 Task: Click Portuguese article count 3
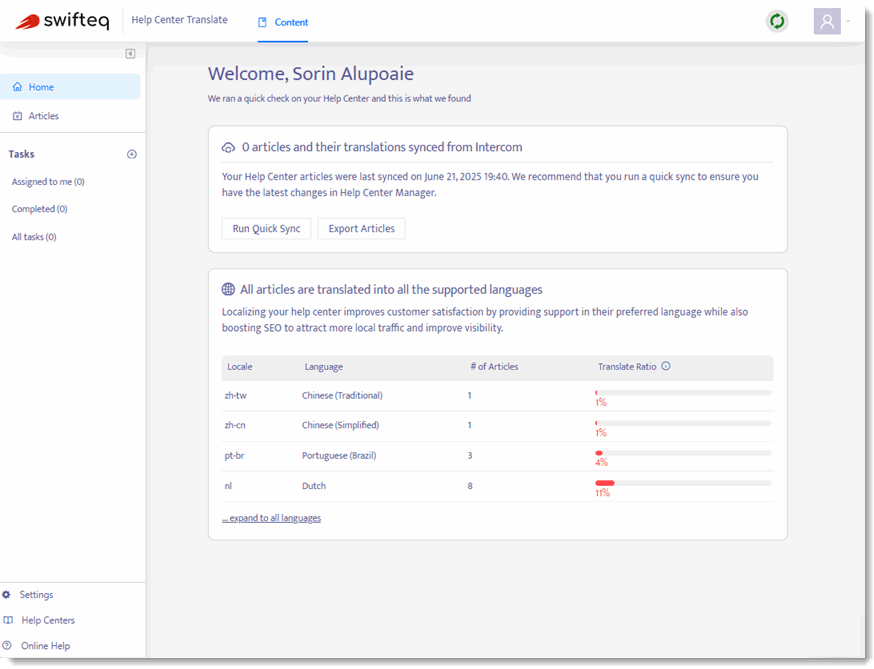(x=470, y=456)
